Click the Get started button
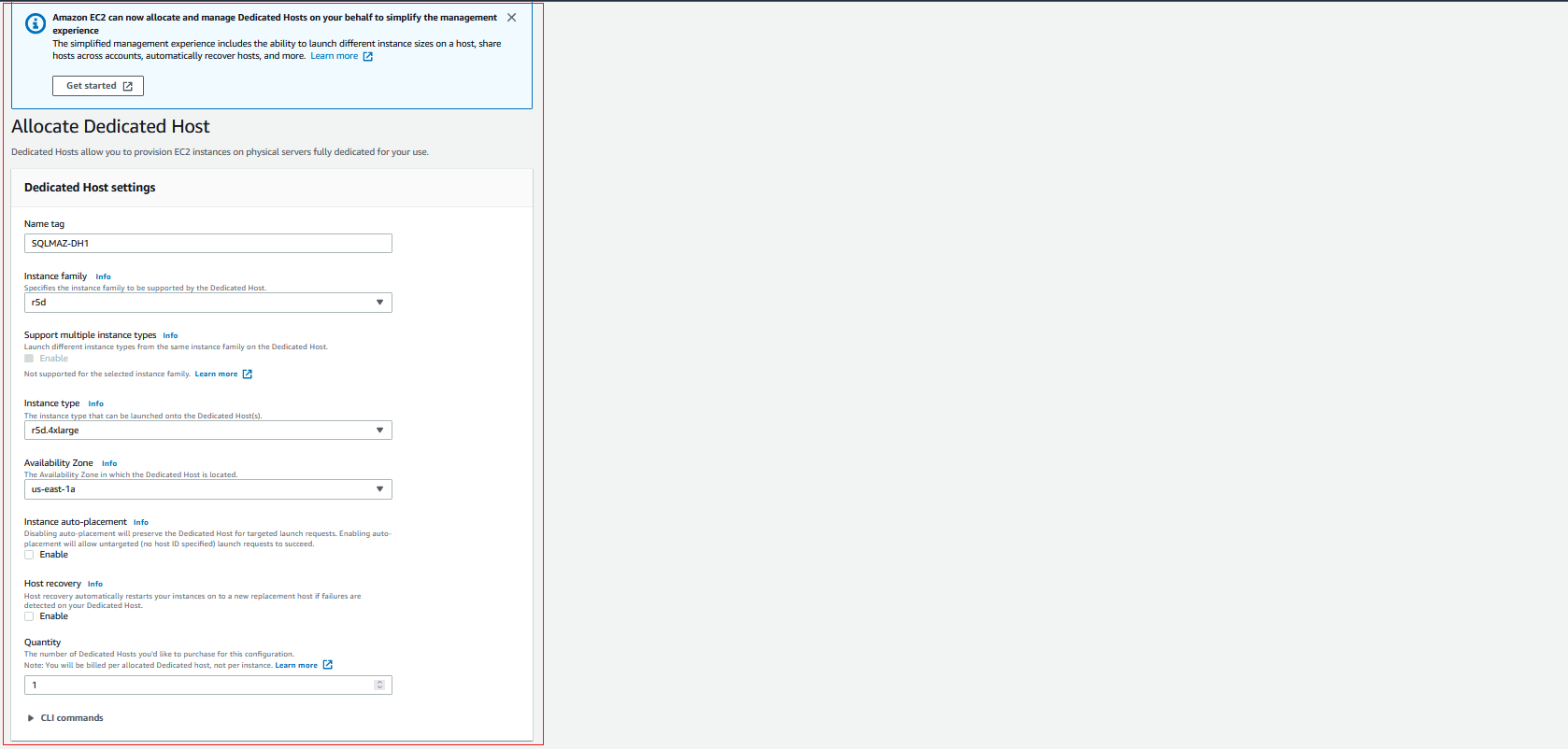This screenshot has width=1568, height=749. pos(98,86)
